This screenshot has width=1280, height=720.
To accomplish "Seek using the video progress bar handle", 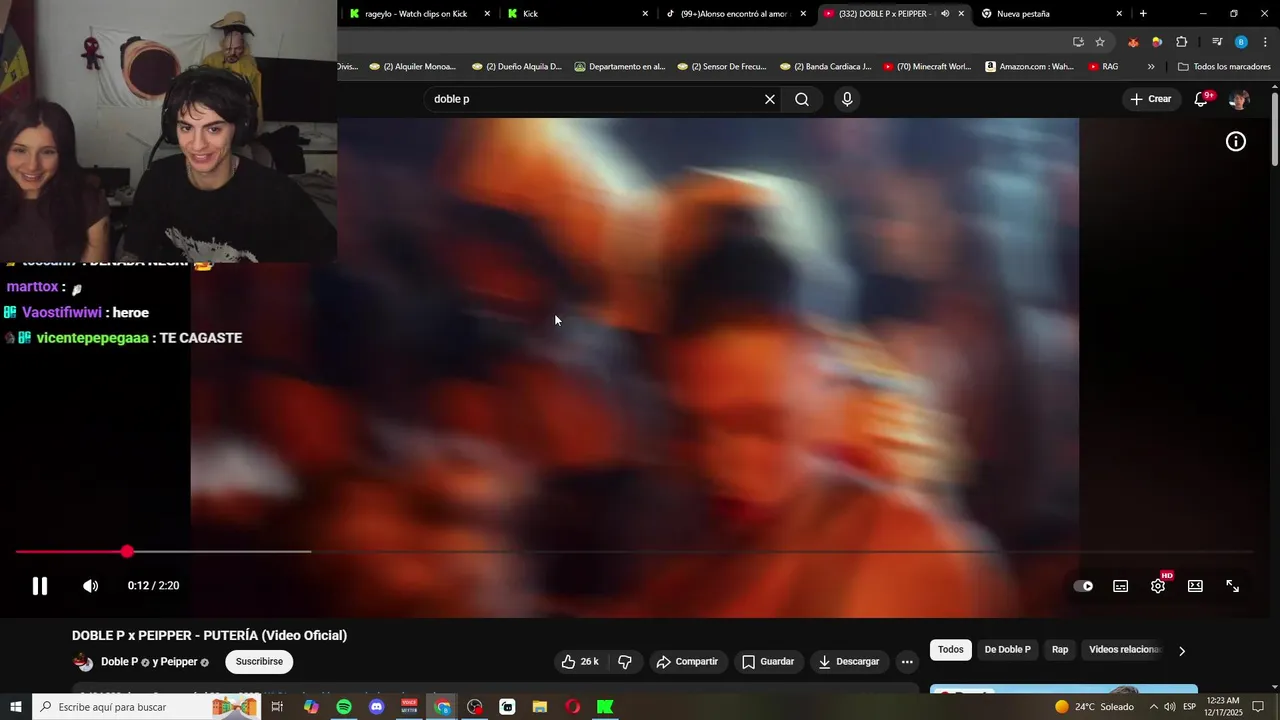I will (x=127, y=552).
